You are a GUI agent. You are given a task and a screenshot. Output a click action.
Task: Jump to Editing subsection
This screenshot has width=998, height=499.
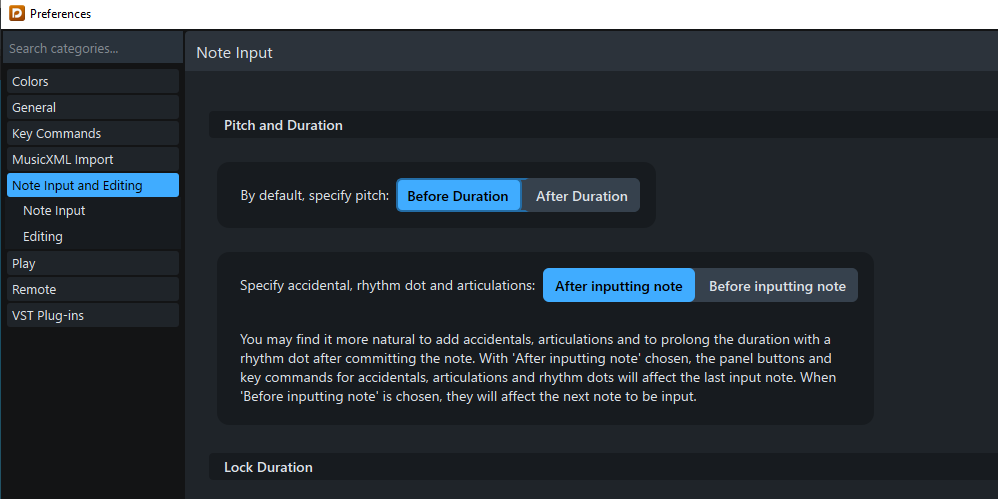coord(43,237)
